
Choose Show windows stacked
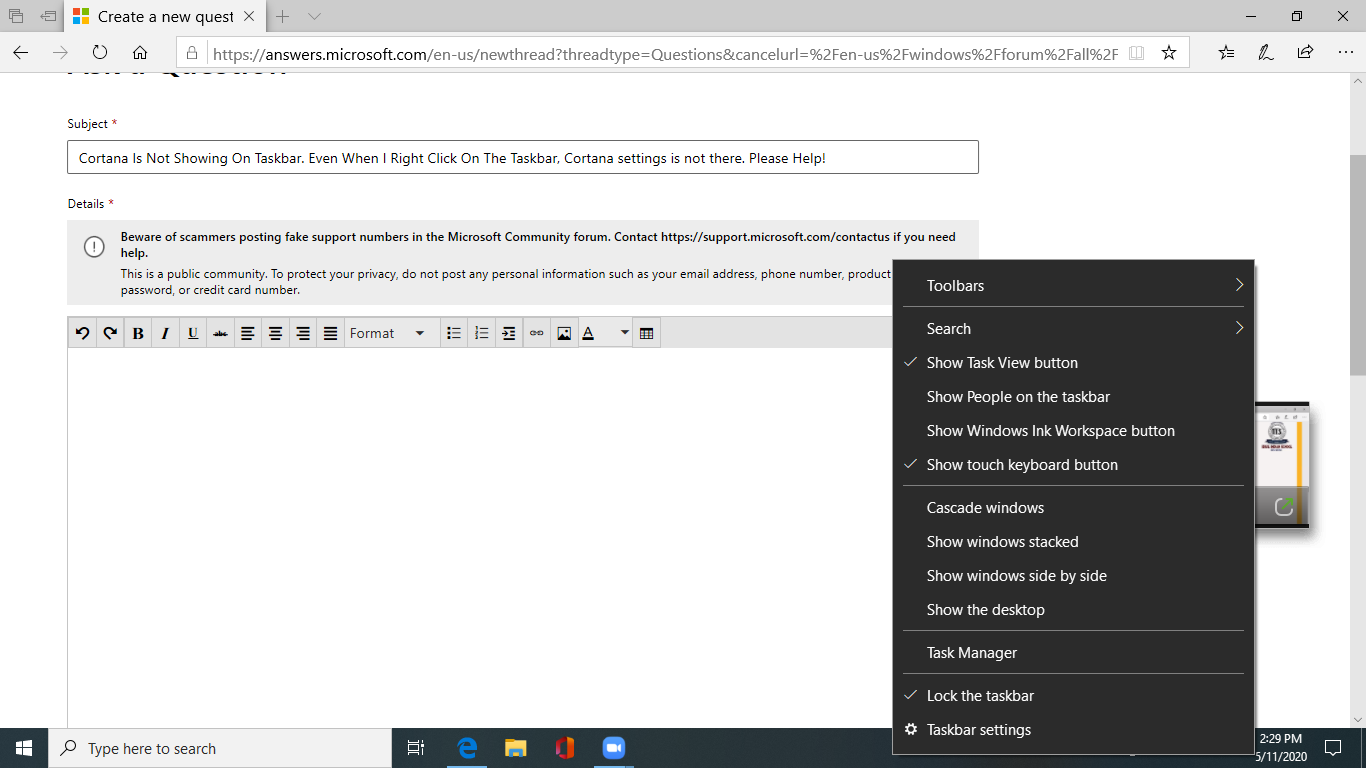click(1073, 541)
